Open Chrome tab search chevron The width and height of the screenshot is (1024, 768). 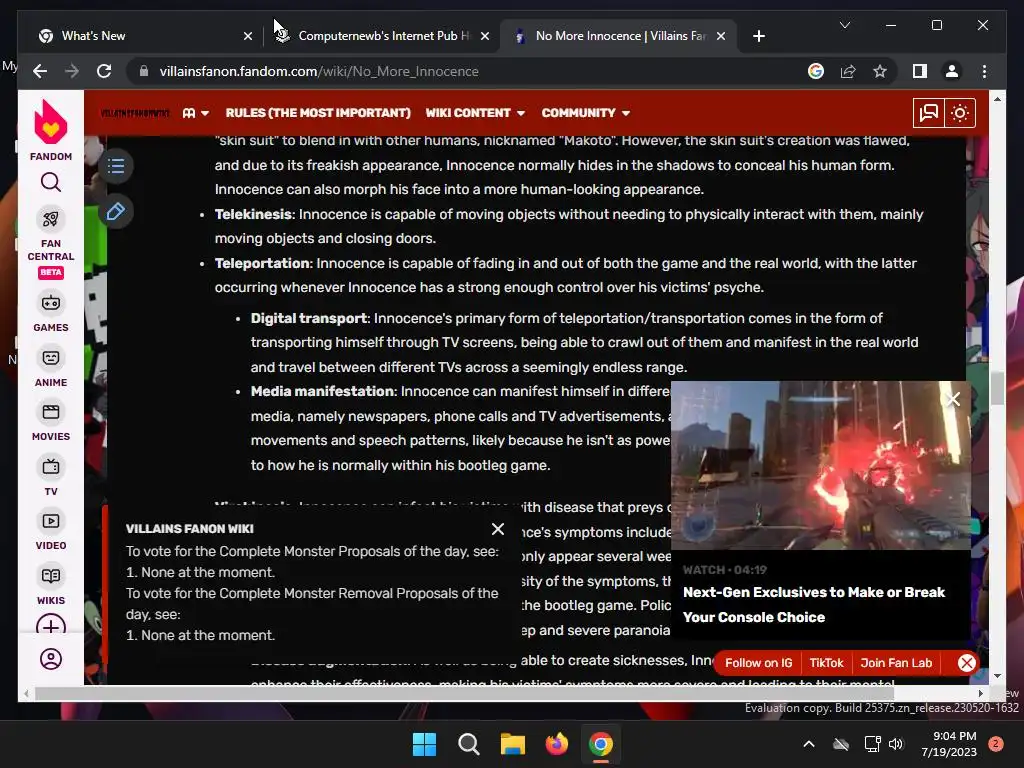point(844,25)
